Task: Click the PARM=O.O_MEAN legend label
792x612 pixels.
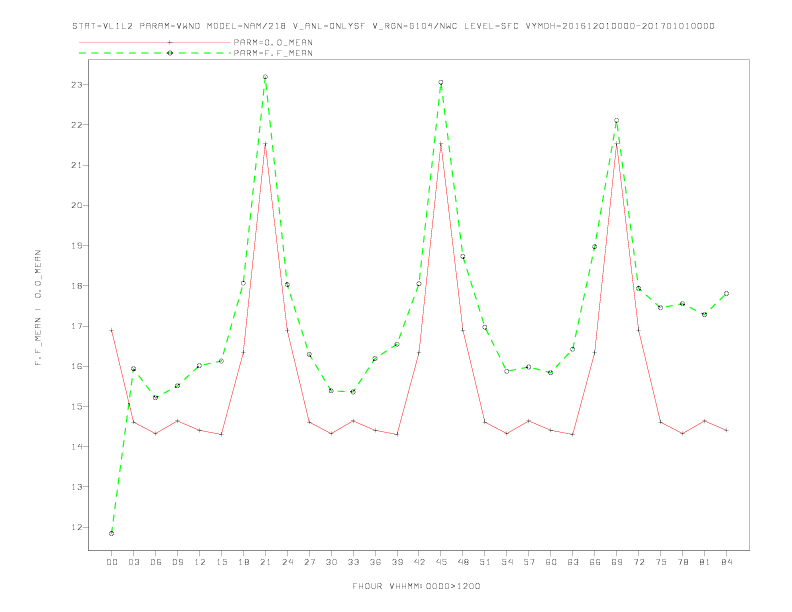Action: click(x=273, y=42)
